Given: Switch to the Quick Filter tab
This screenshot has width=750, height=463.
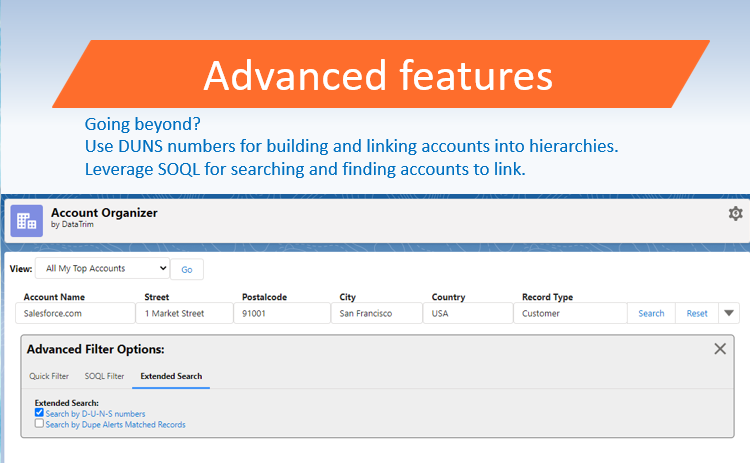Looking at the screenshot, I should (49, 377).
